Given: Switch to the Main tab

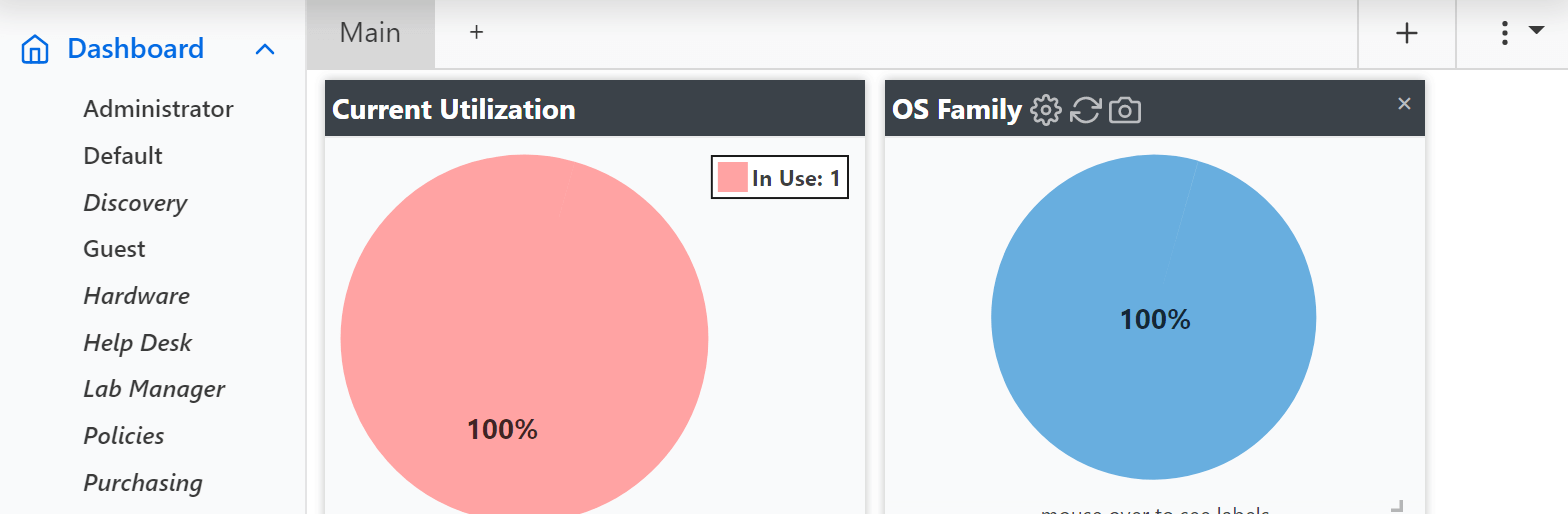Looking at the screenshot, I should (370, 32).
